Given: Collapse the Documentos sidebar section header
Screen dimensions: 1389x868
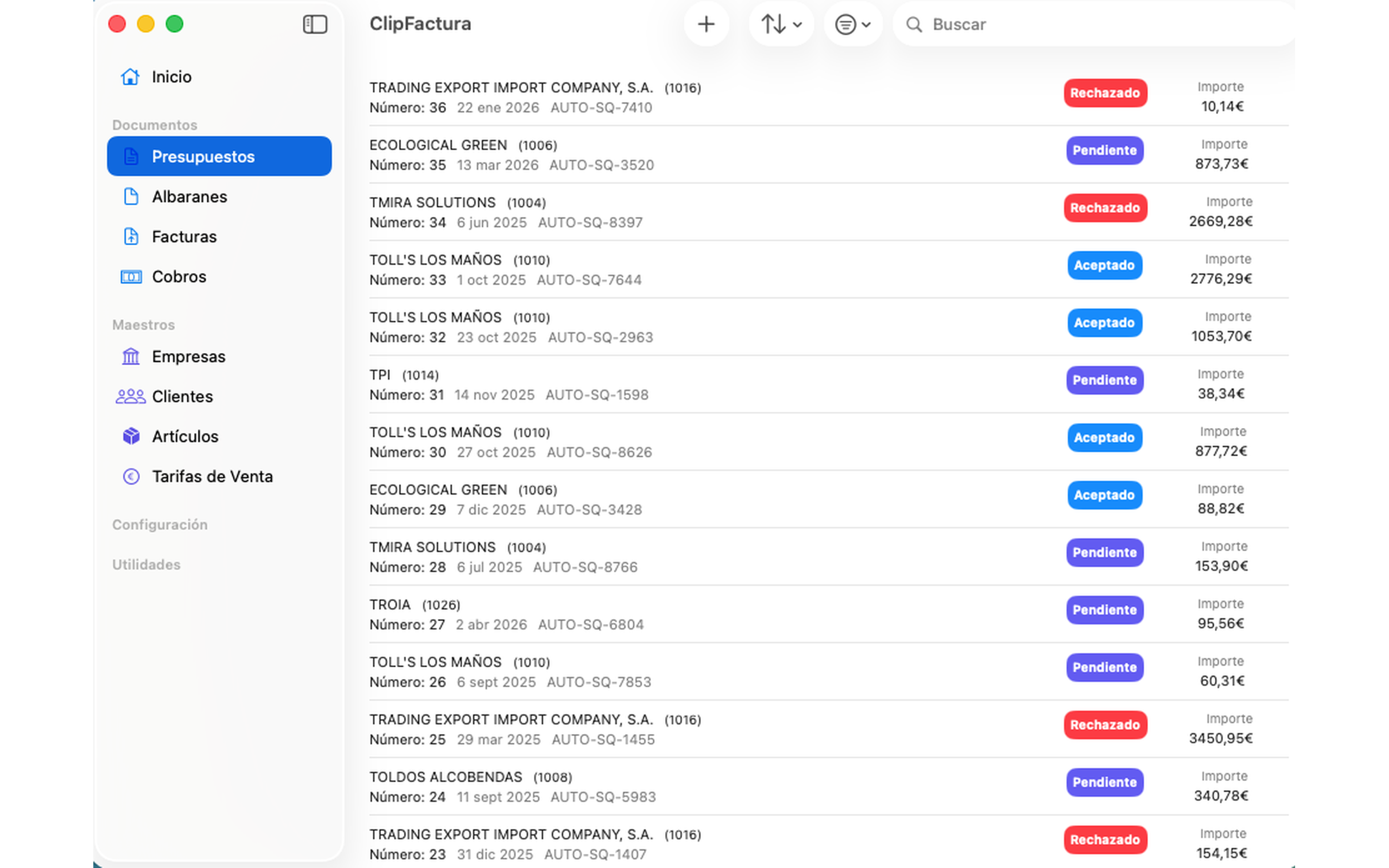Looking at the screenshot, I should point(155,125).
